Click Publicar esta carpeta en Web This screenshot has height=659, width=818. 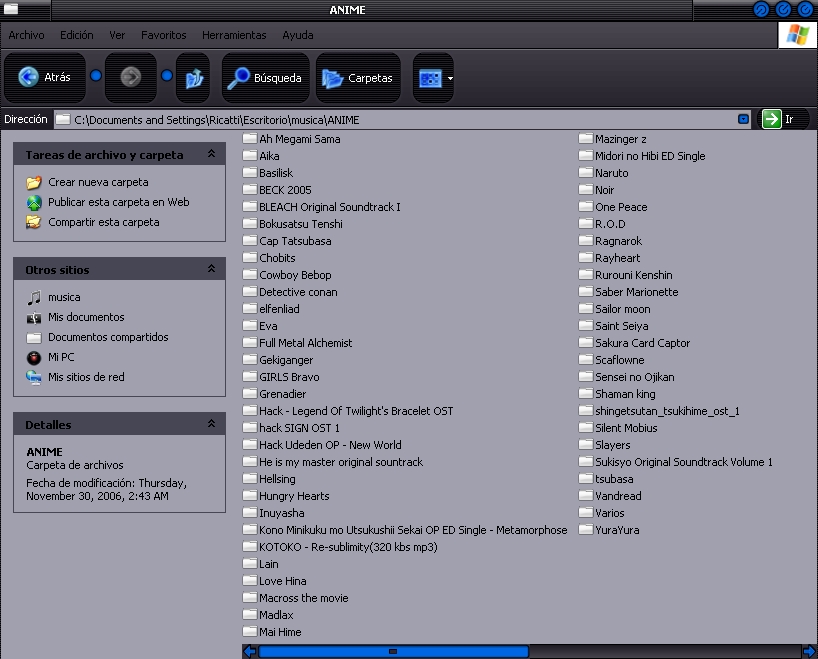point(118,202)
